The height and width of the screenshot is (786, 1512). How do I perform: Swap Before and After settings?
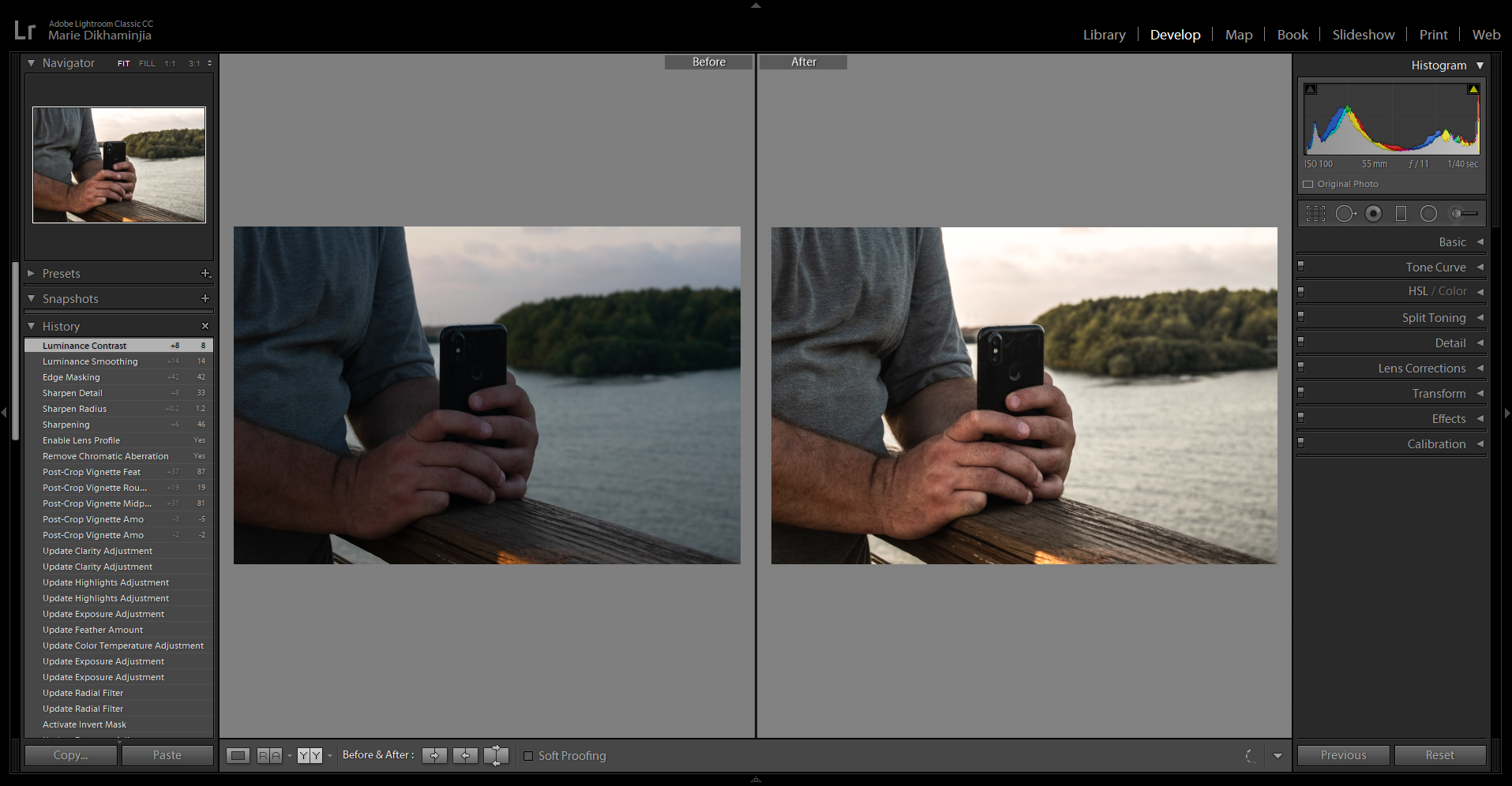click(x=496, y=756)
